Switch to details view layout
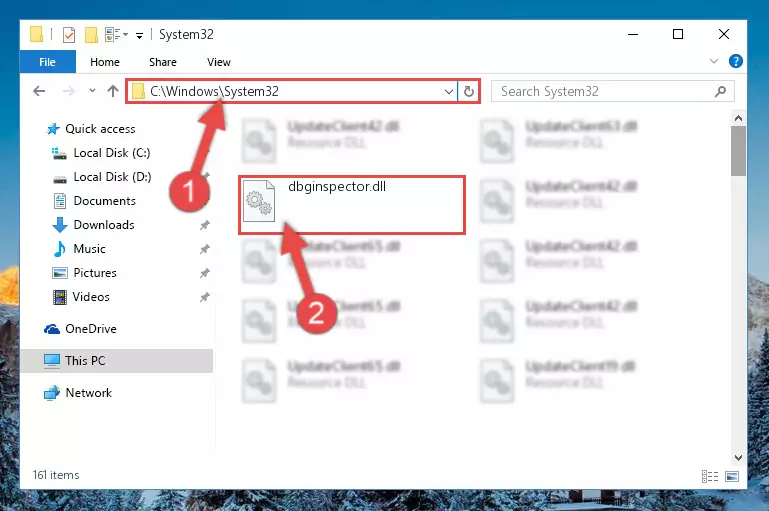This screenshot has width=769, height=511. point(710,476)
